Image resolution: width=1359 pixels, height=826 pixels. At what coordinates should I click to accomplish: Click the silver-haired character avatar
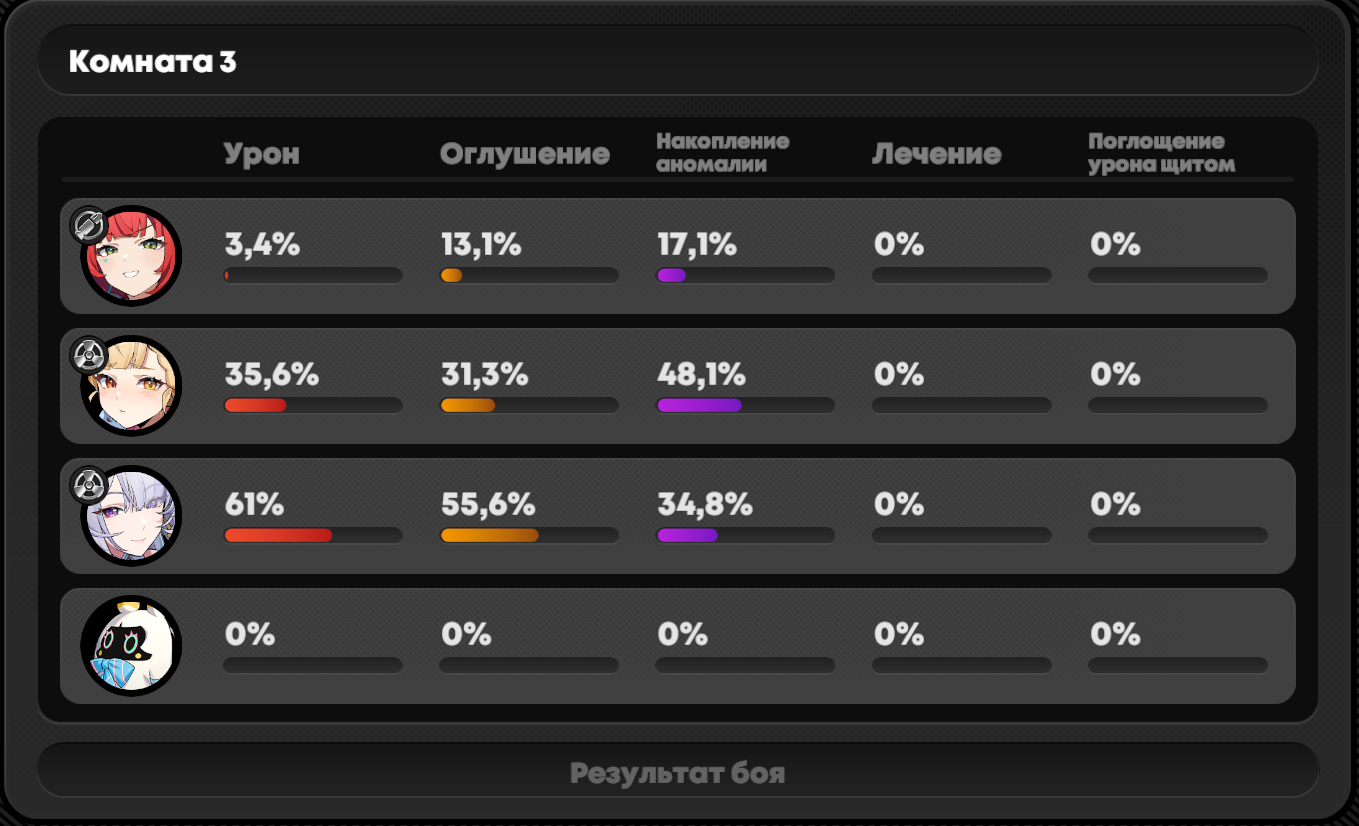pos(131,516)
